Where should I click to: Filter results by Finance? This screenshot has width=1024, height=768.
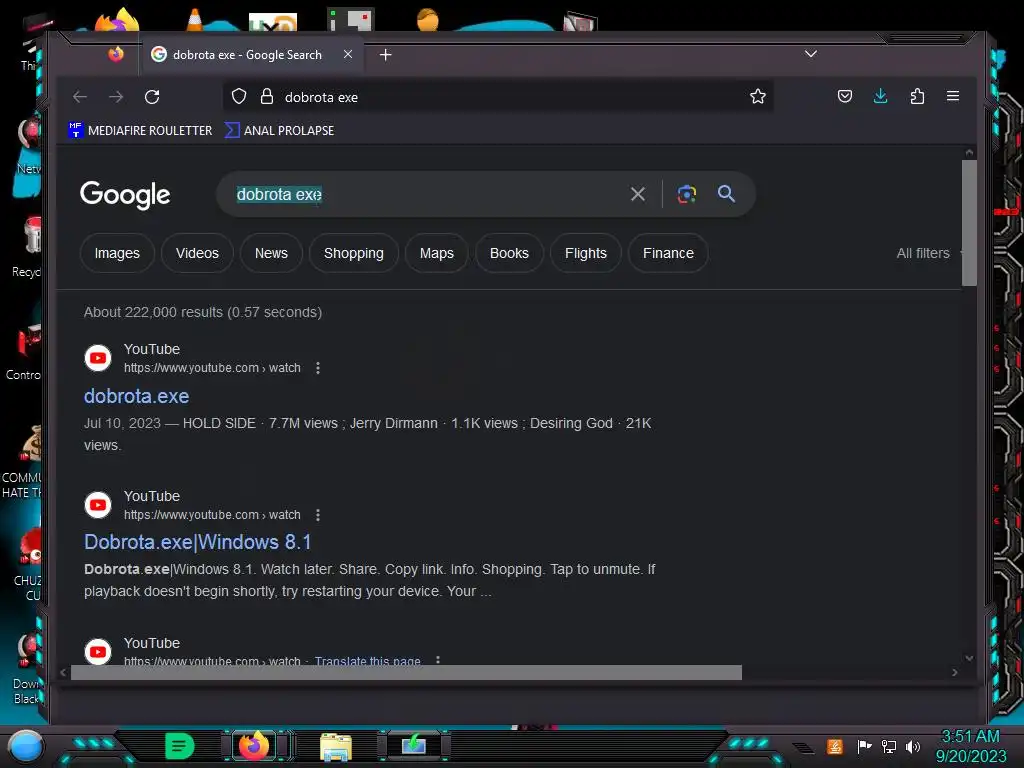(668, 253)
